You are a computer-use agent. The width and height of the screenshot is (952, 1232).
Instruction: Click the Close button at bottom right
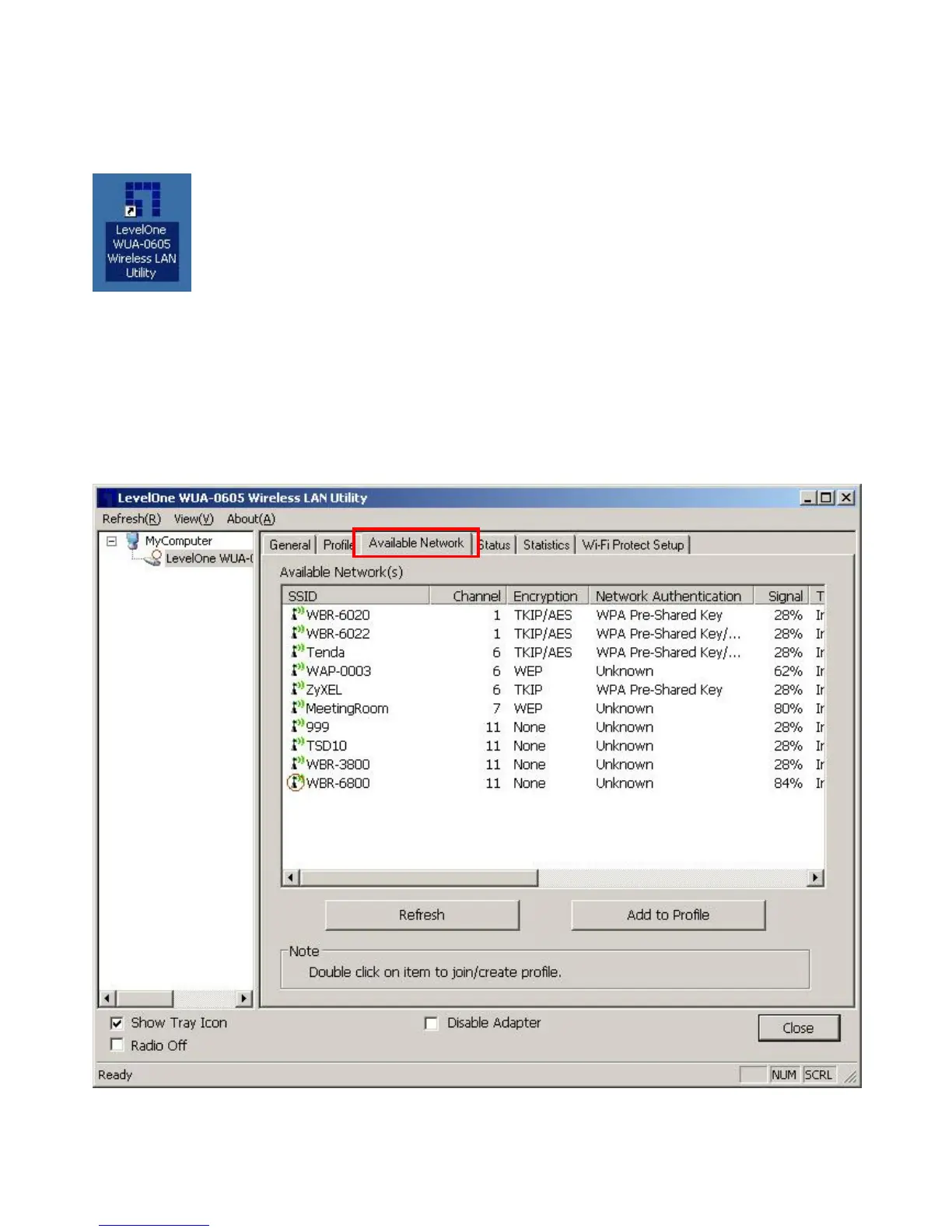pyautogui.click(x=799, y=1027)
